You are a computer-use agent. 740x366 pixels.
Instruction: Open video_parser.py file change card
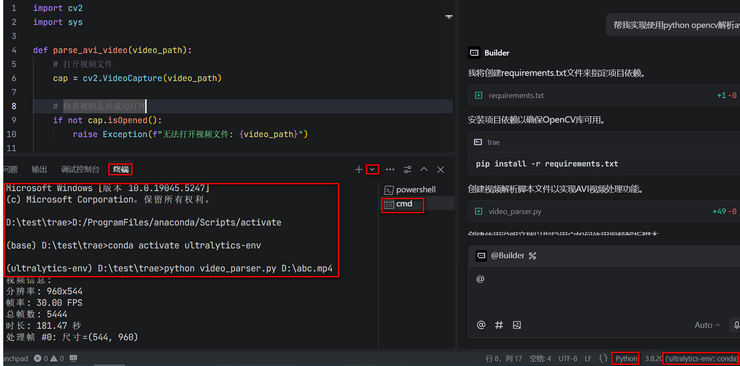[604, 211]
